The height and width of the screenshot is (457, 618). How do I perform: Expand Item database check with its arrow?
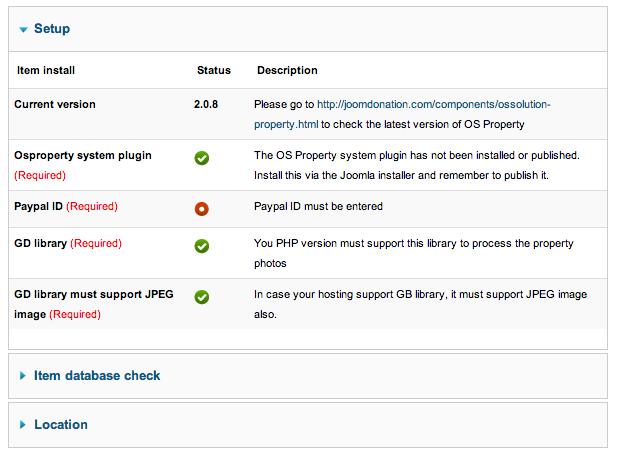coord(23,376)
